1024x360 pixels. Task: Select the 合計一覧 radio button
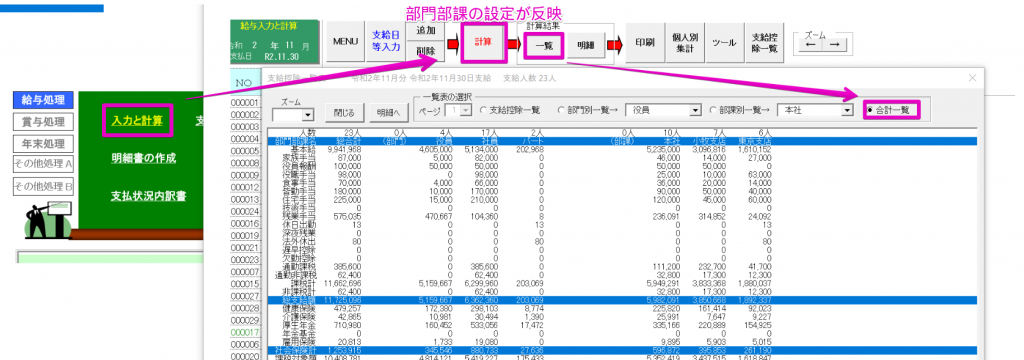[891, 110]
